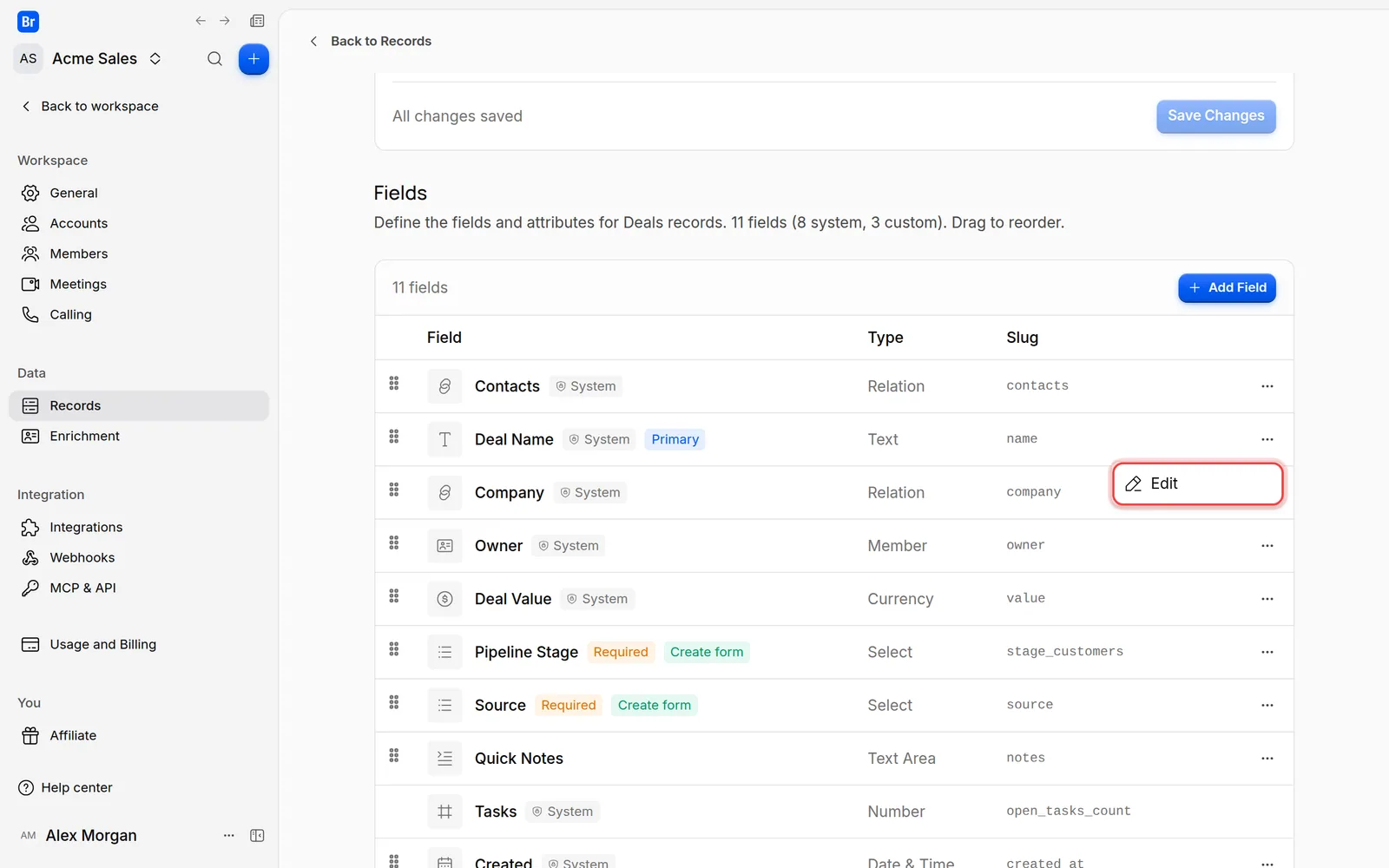Open options menu for Quick Notes field
The width and height of the screenshot is (1389, 868).
[1267, 759]
